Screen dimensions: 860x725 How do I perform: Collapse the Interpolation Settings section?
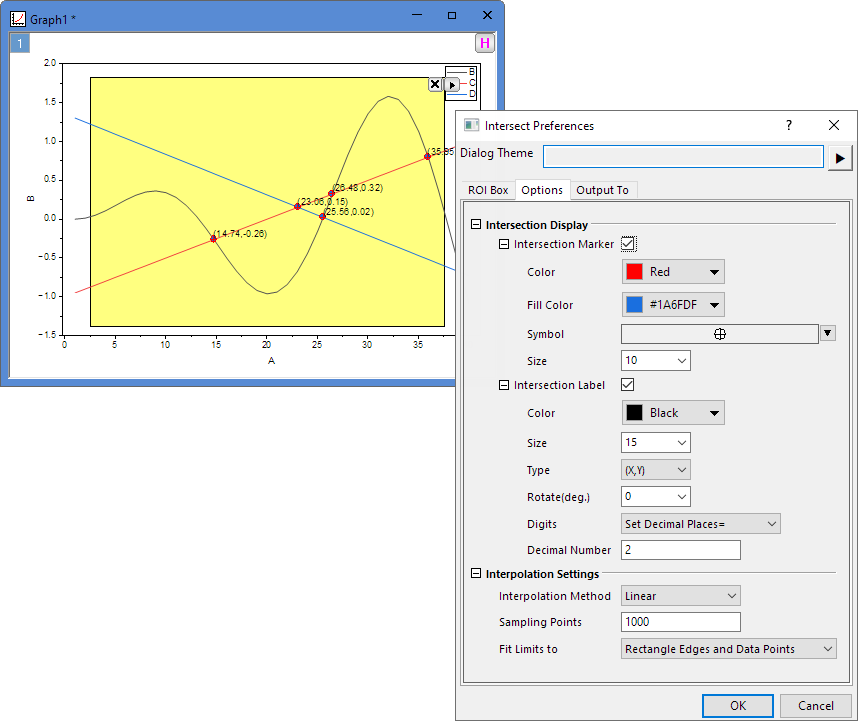tap(476, 573)
